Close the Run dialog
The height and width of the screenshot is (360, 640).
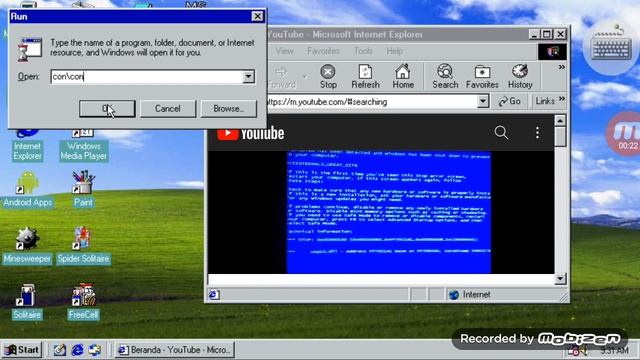(x=257, y=16)
